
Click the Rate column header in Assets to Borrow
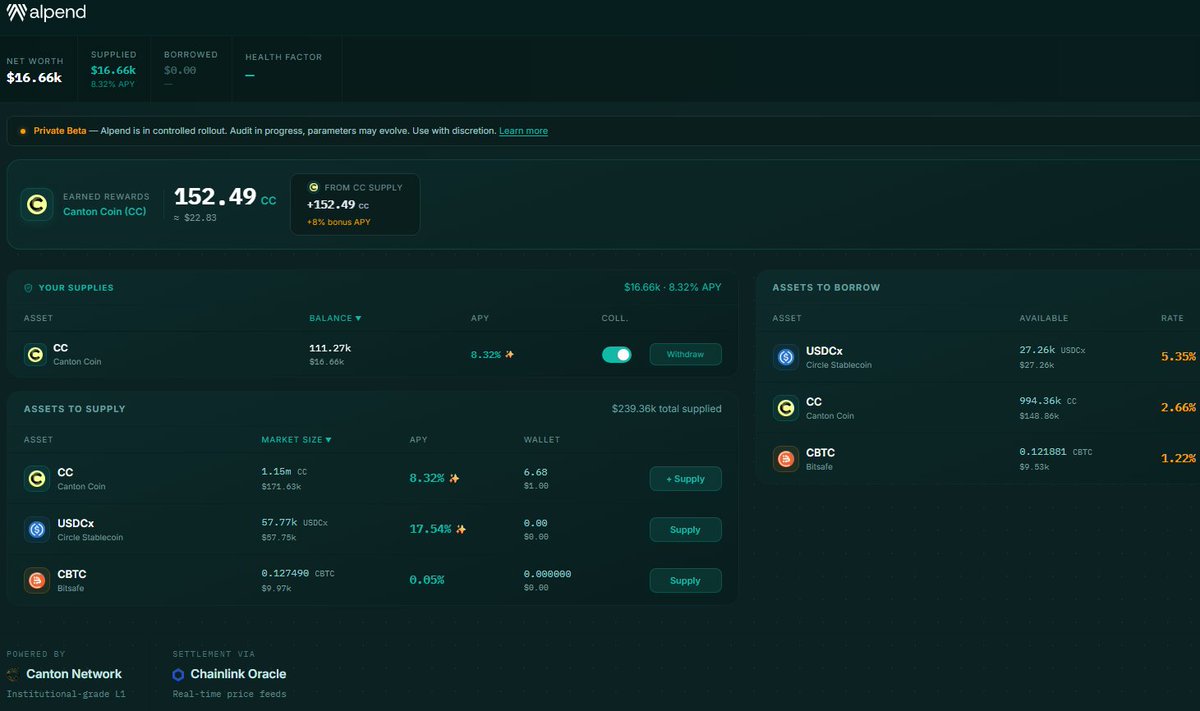point(1173,318)
